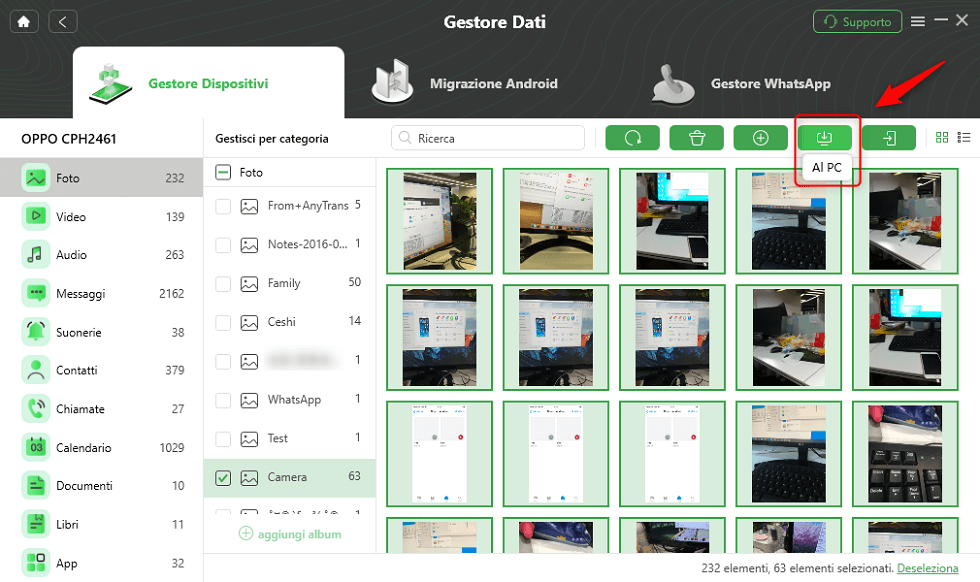Screen dimensions: 980x582
Task: Click the delete trash button
Action: pyautogui.click(x=696, y=138)
